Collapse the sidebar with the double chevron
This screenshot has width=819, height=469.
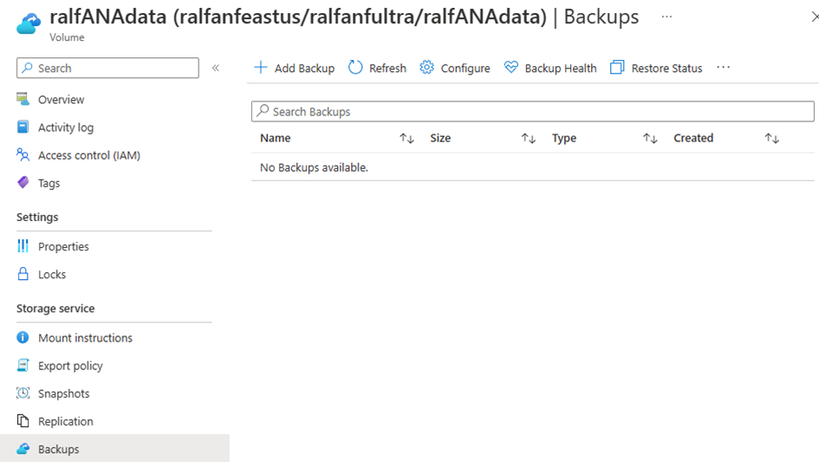215,68
